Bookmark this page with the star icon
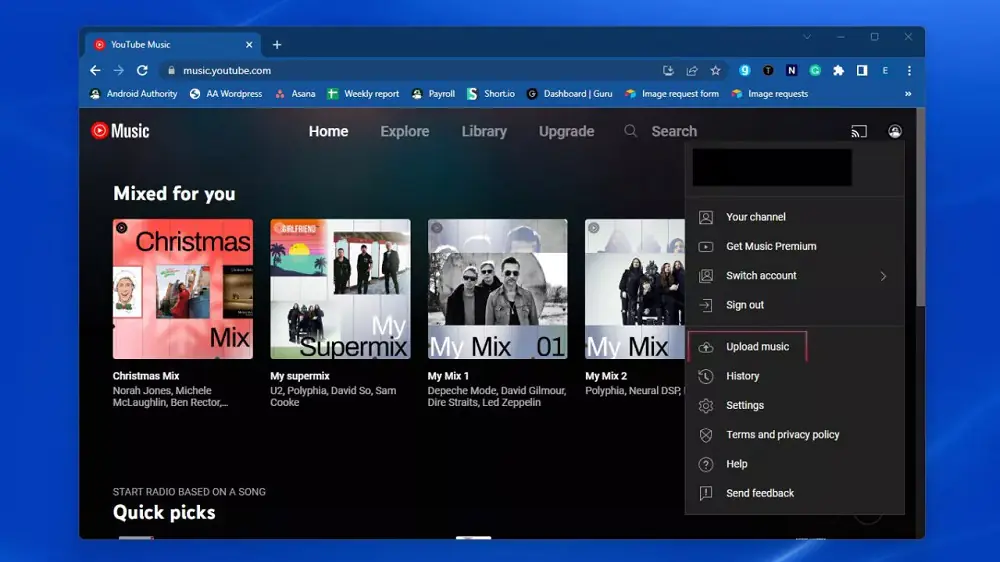This screenshot has height=562, width=1000. pyautogui.click(x=715, y=71)
